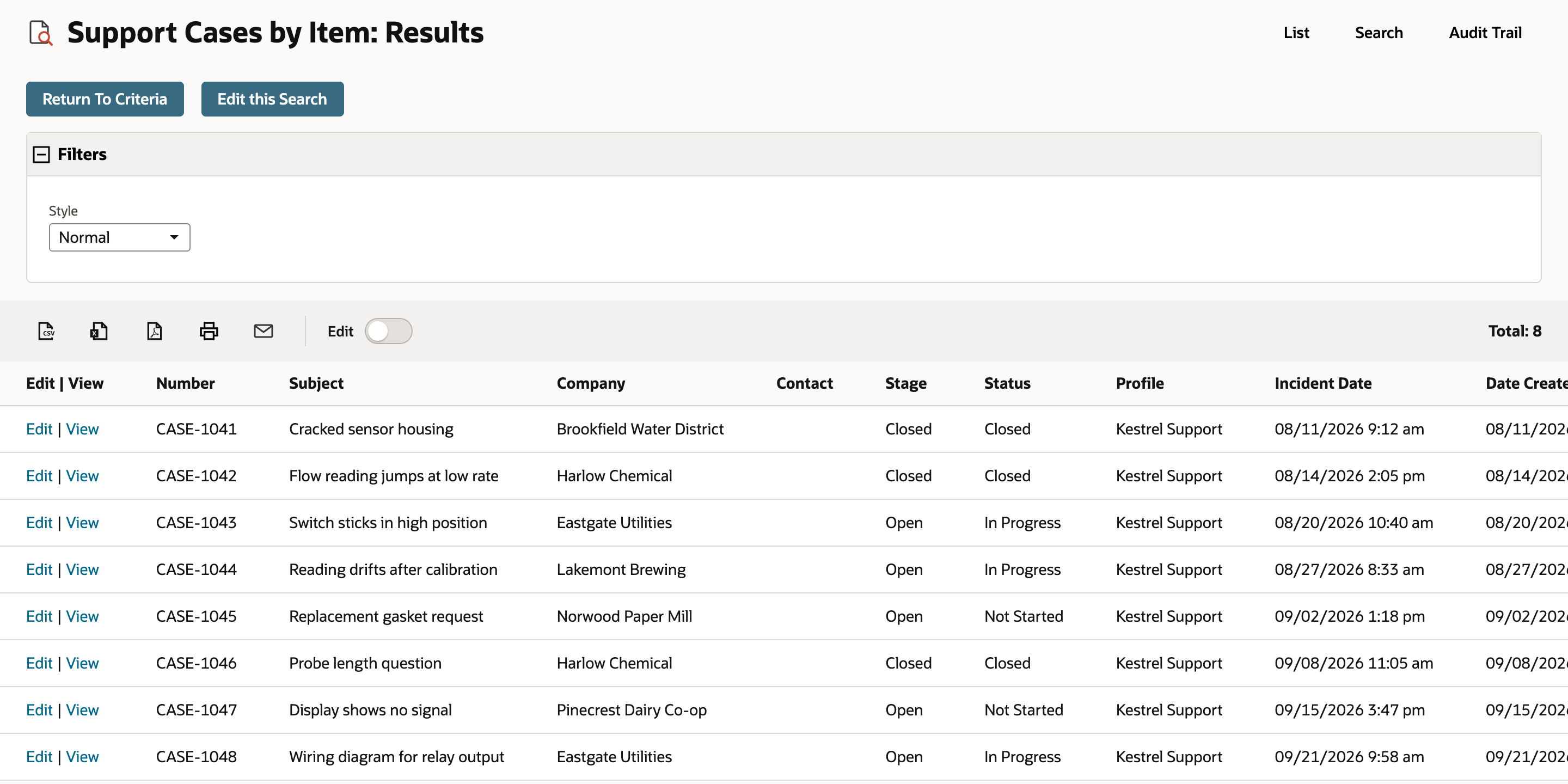Sort by the Subject column header
This screenshot has width=1568, height=784.
coord(316,383)
